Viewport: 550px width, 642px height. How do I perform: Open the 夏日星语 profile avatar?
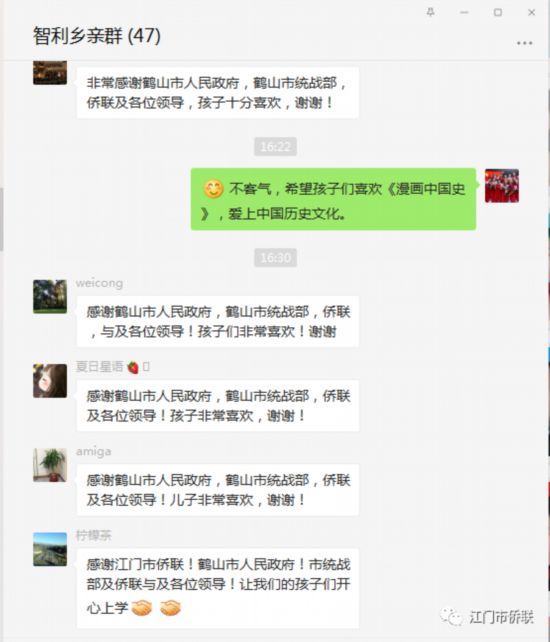[50, 381]
